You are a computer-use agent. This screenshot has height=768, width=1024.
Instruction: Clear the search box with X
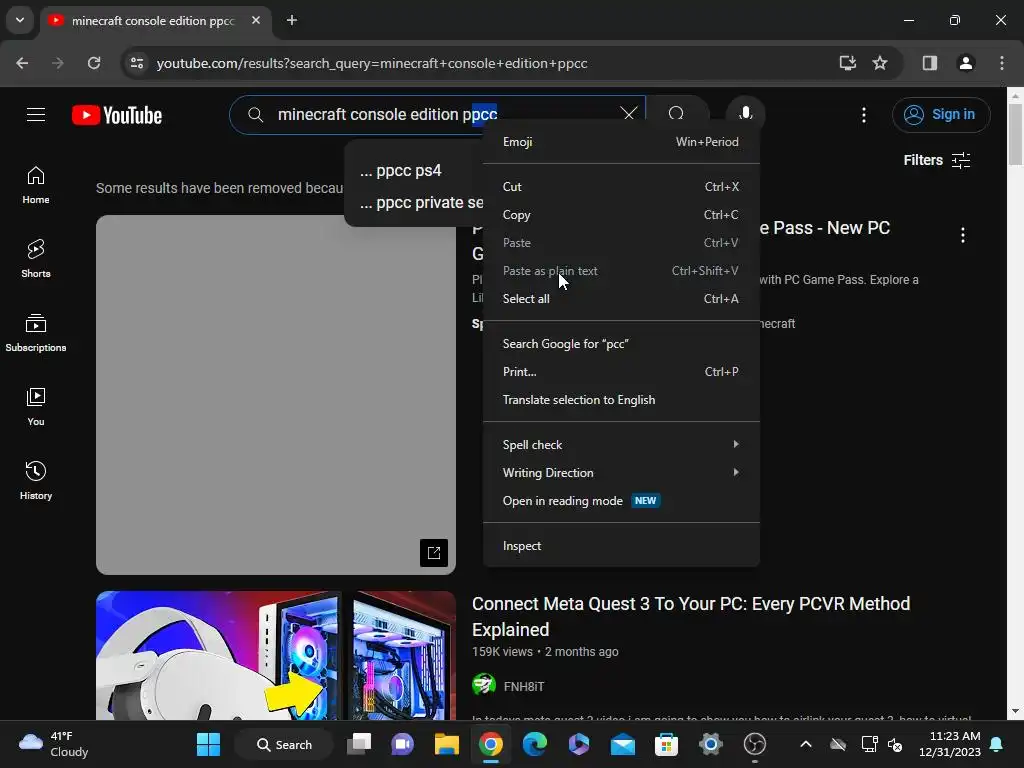point(629,114)
